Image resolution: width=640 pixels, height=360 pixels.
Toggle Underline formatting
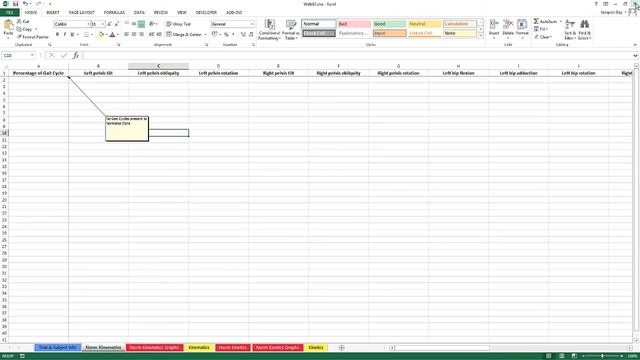[x=72, y=35]
